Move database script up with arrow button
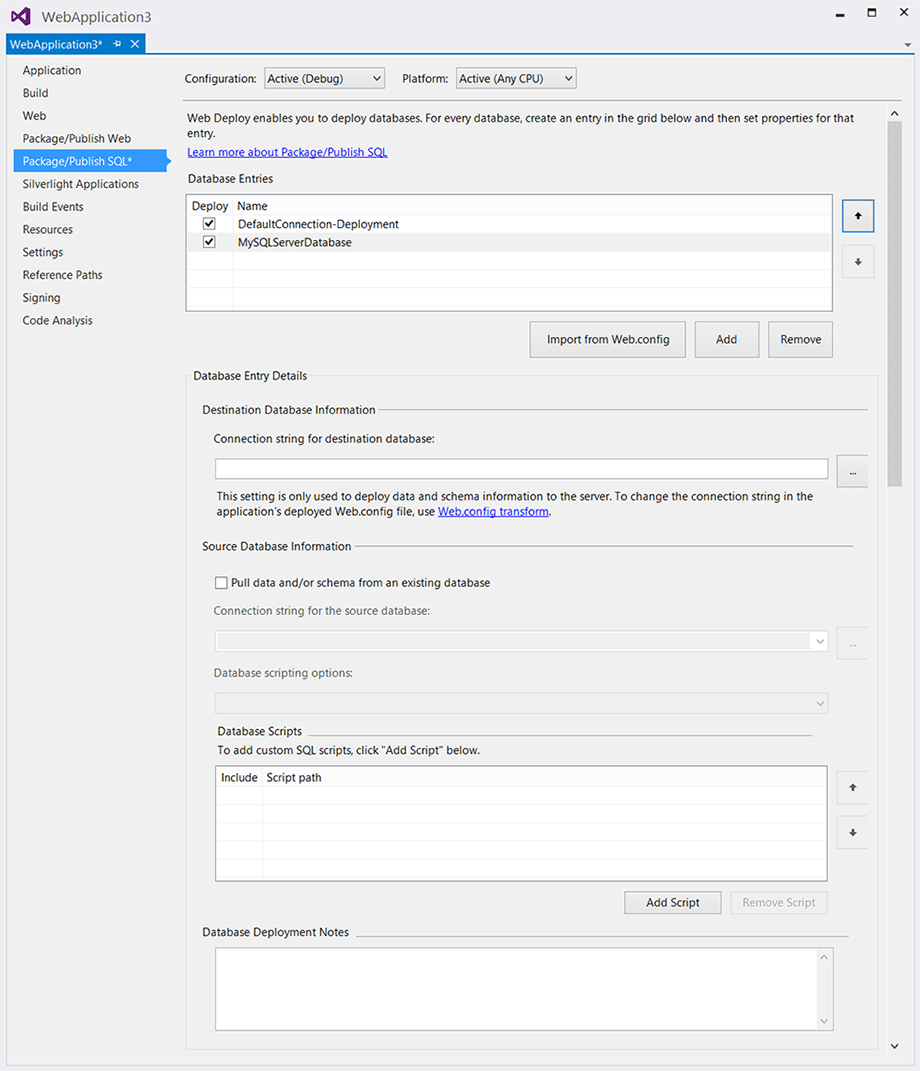 click(x=852, y=788)
